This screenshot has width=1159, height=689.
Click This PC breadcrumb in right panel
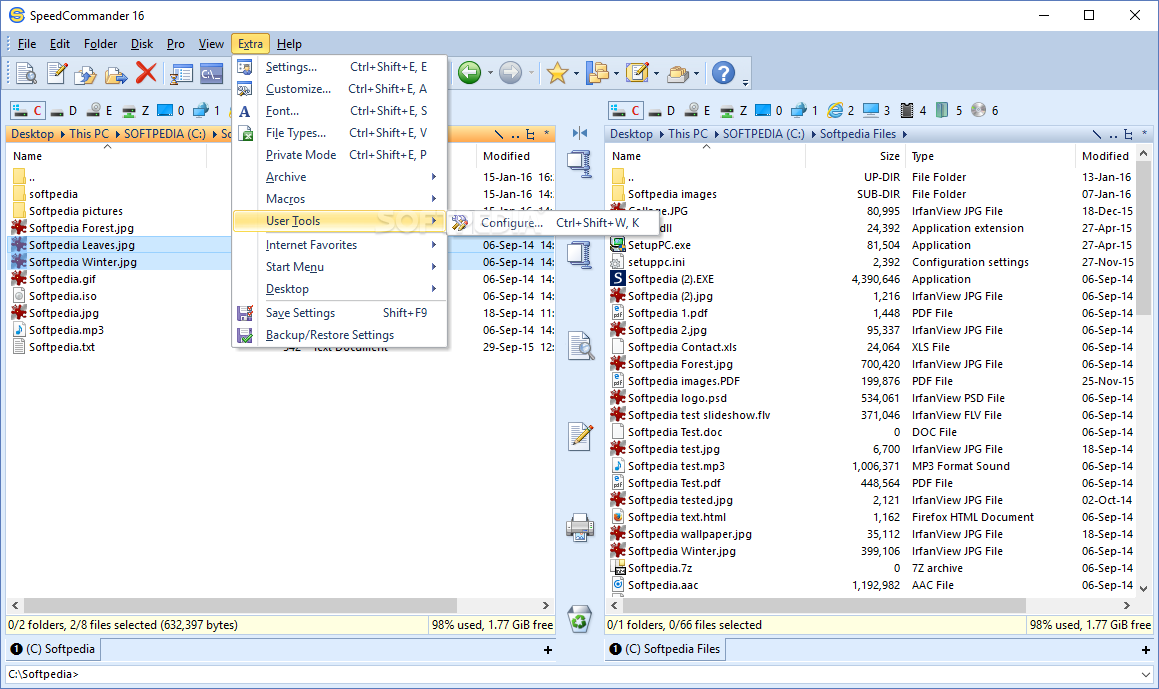pos(687,134)
